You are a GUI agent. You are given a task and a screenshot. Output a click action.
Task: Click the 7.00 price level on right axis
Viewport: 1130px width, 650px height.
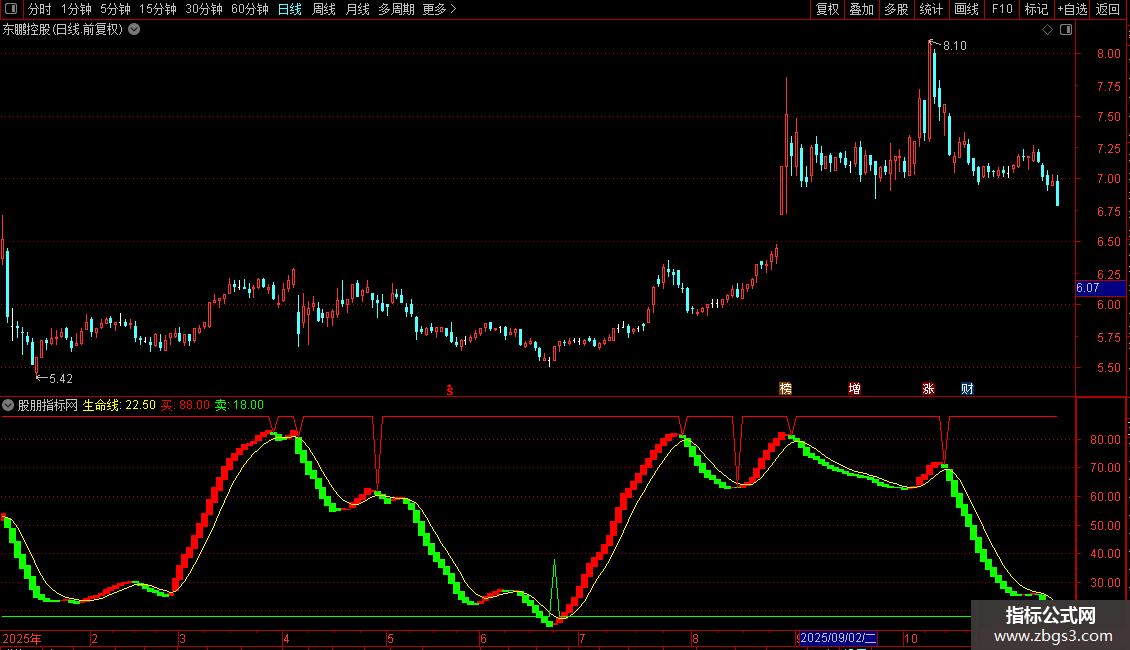click(1108, 179)
